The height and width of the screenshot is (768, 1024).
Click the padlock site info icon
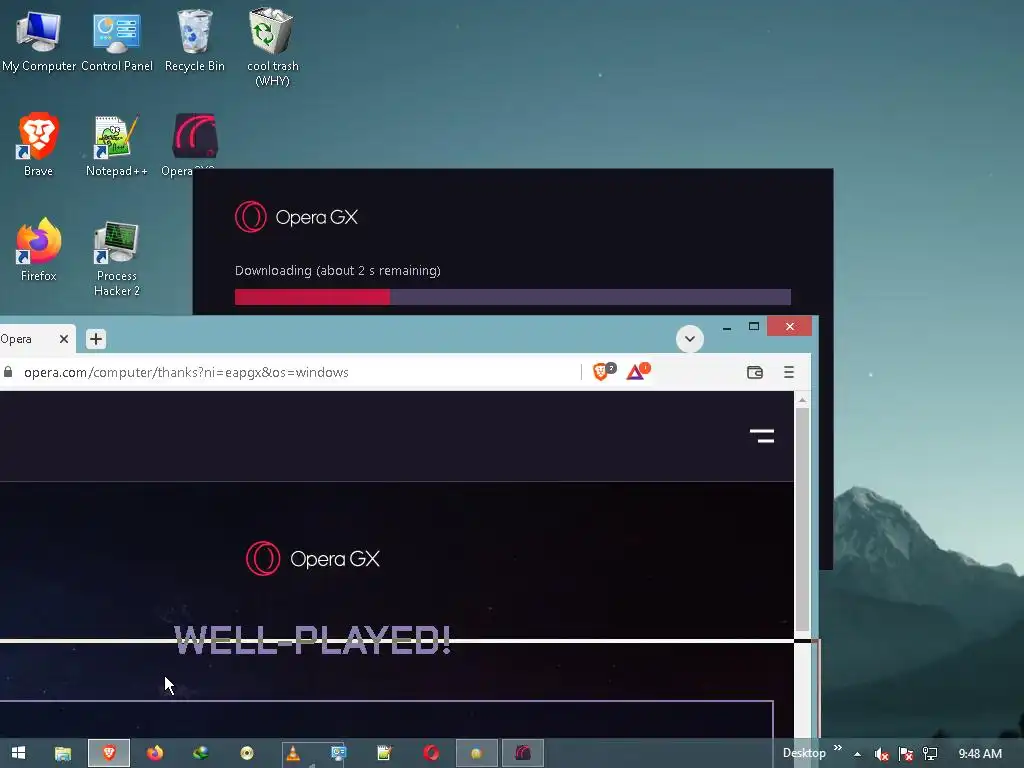(x=8, y=372)
